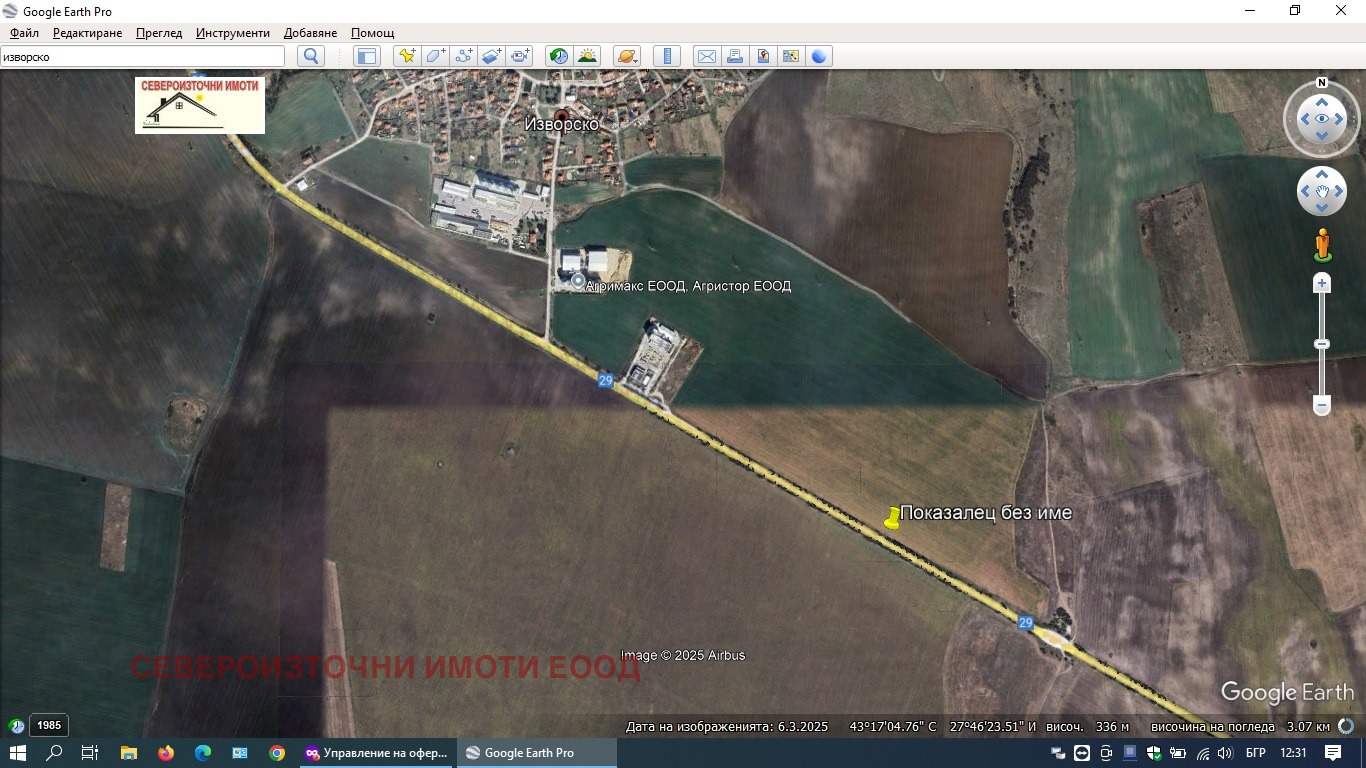Click the search field containing изворско

tap(142, 57)
